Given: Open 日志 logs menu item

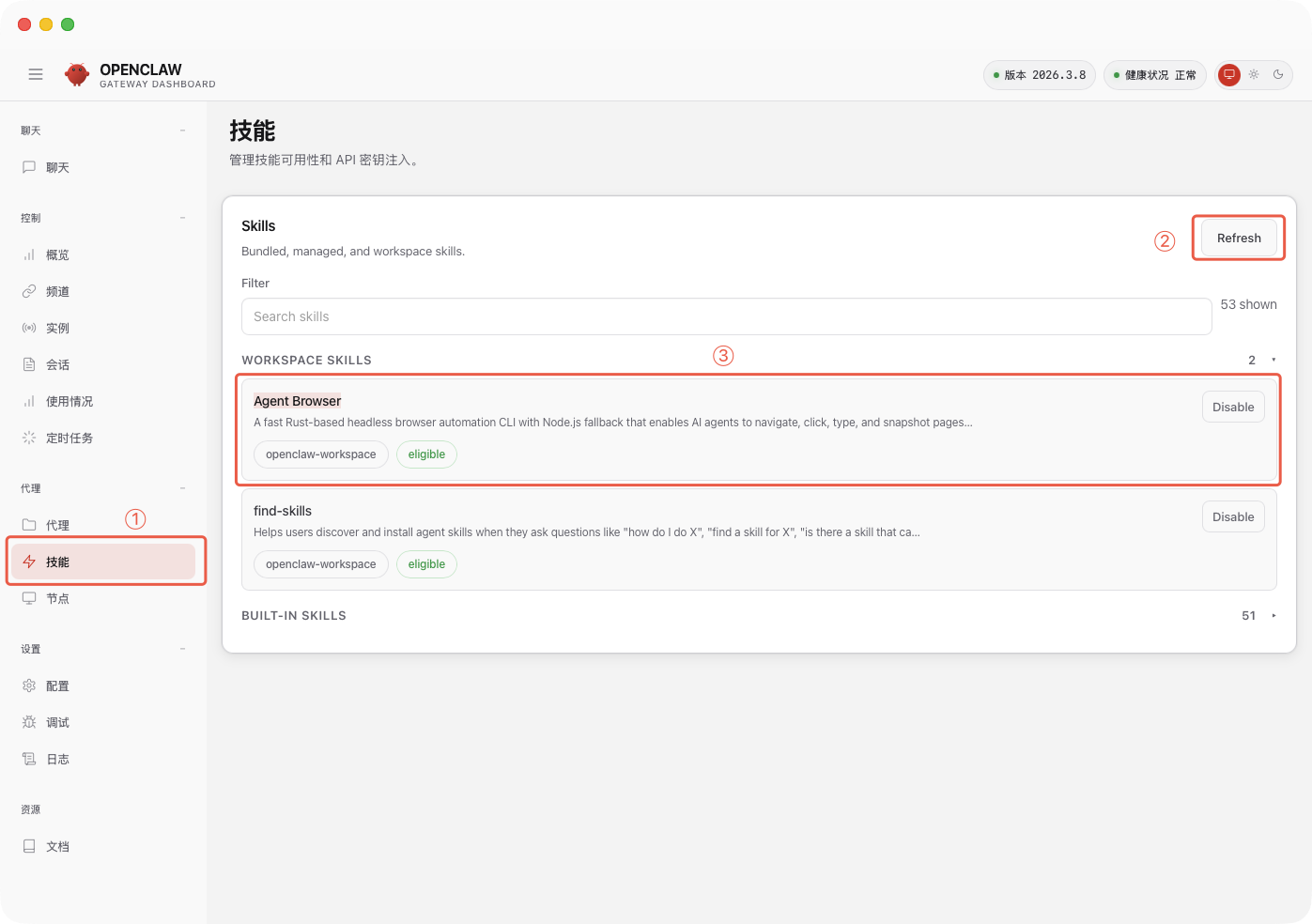Looking at the screenshot, I should coord(57,759).
